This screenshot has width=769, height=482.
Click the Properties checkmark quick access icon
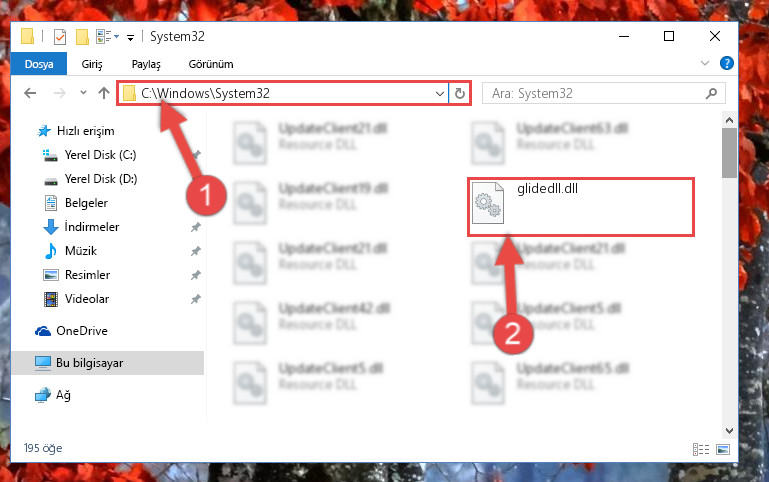[59, 37]
